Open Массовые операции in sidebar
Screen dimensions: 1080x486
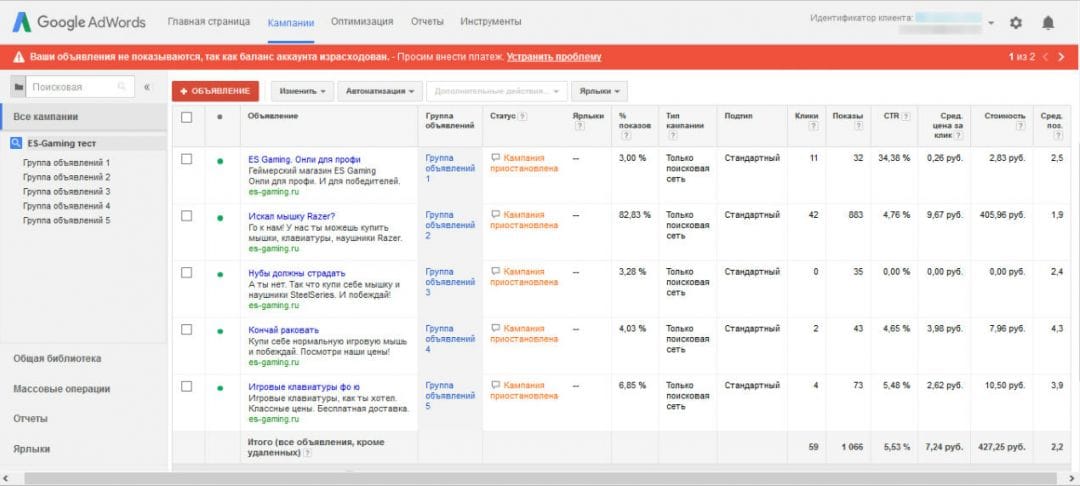(x=61, y=389)
